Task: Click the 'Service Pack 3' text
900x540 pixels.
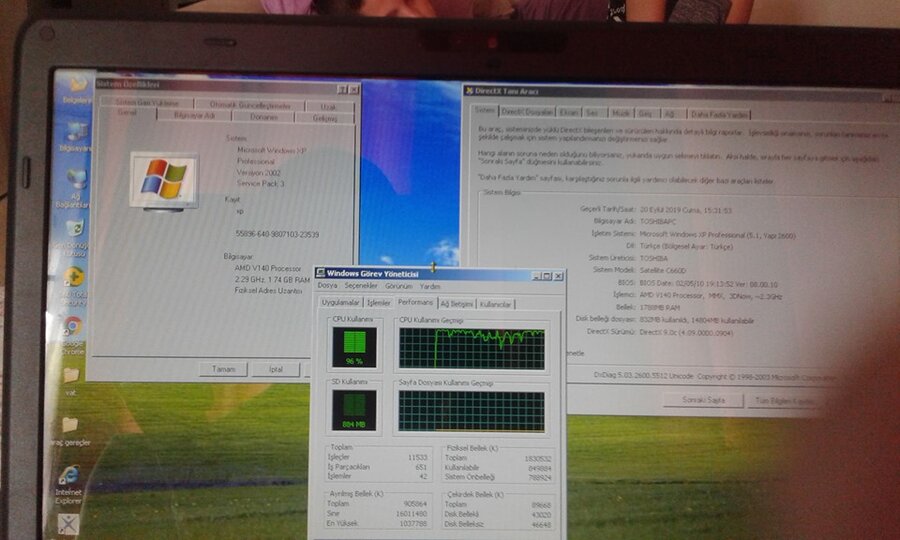Action: coord(261,184)
